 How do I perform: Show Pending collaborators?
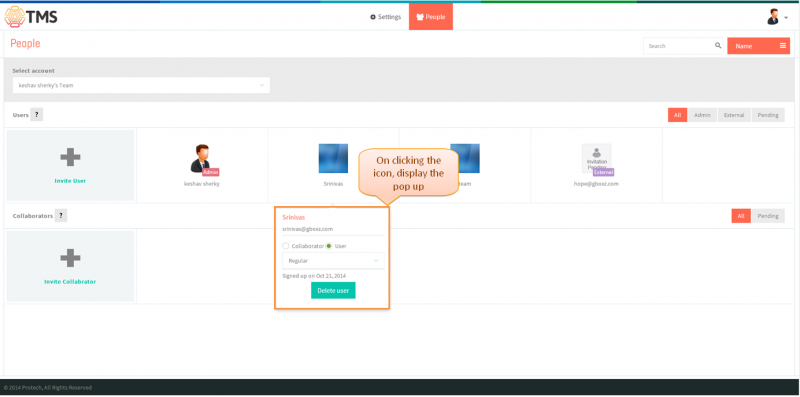pyautogui.click(x=768, y=216)
